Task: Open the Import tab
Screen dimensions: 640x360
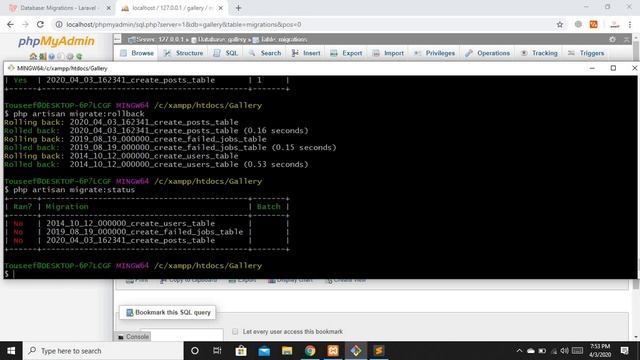Action: tap(388, 53)
